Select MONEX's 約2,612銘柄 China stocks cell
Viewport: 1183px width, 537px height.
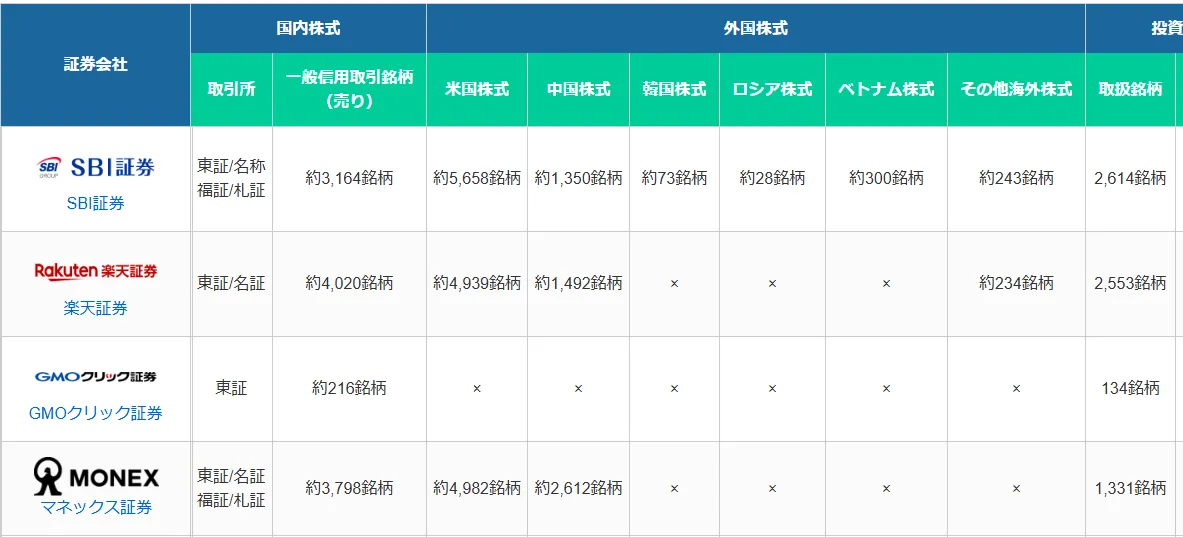578,488
